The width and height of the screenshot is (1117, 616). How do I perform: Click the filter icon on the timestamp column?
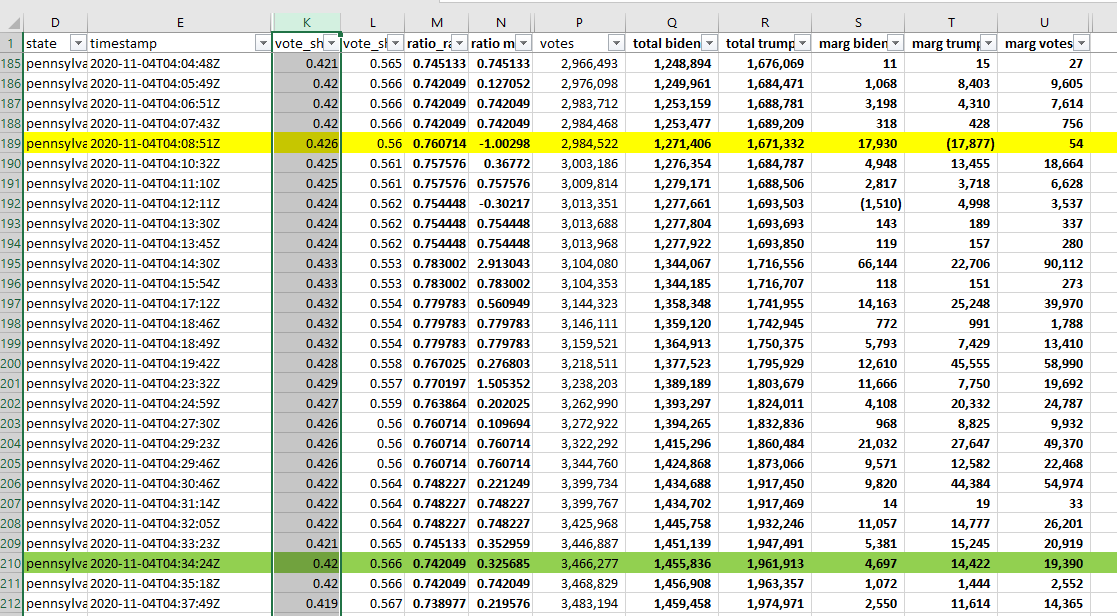[x=263, y=44]
